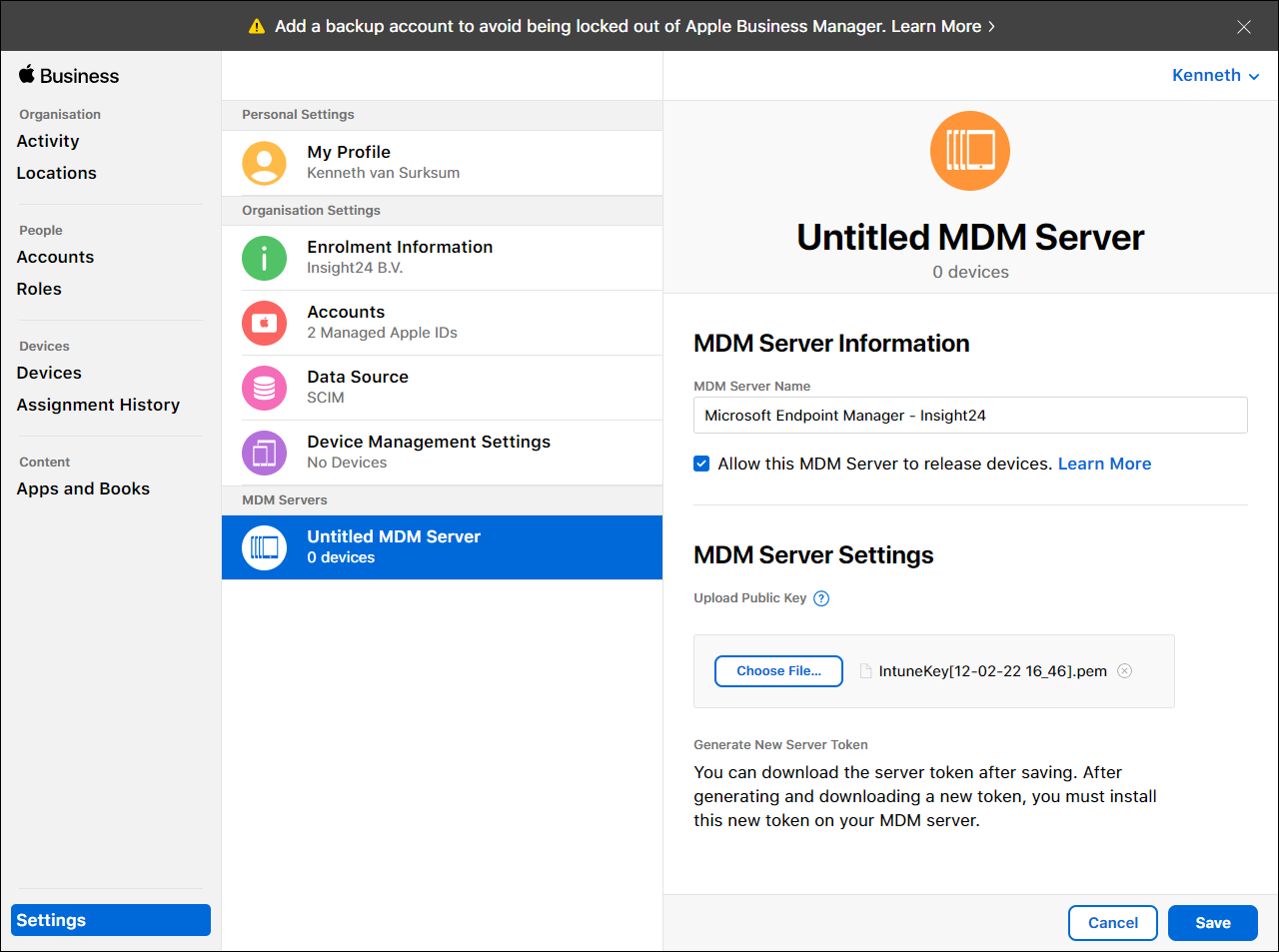Click the Apple Business logo

(x=68, y=76)
